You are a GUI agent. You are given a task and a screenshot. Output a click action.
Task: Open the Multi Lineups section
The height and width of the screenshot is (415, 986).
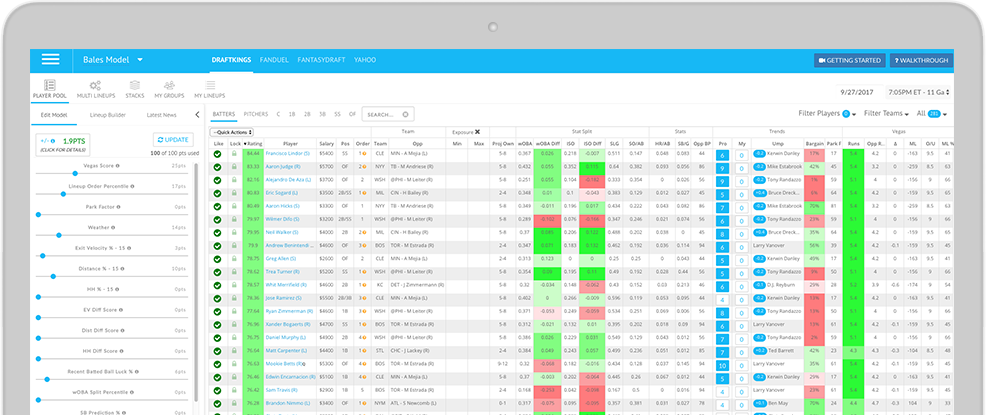click(95, 89)
